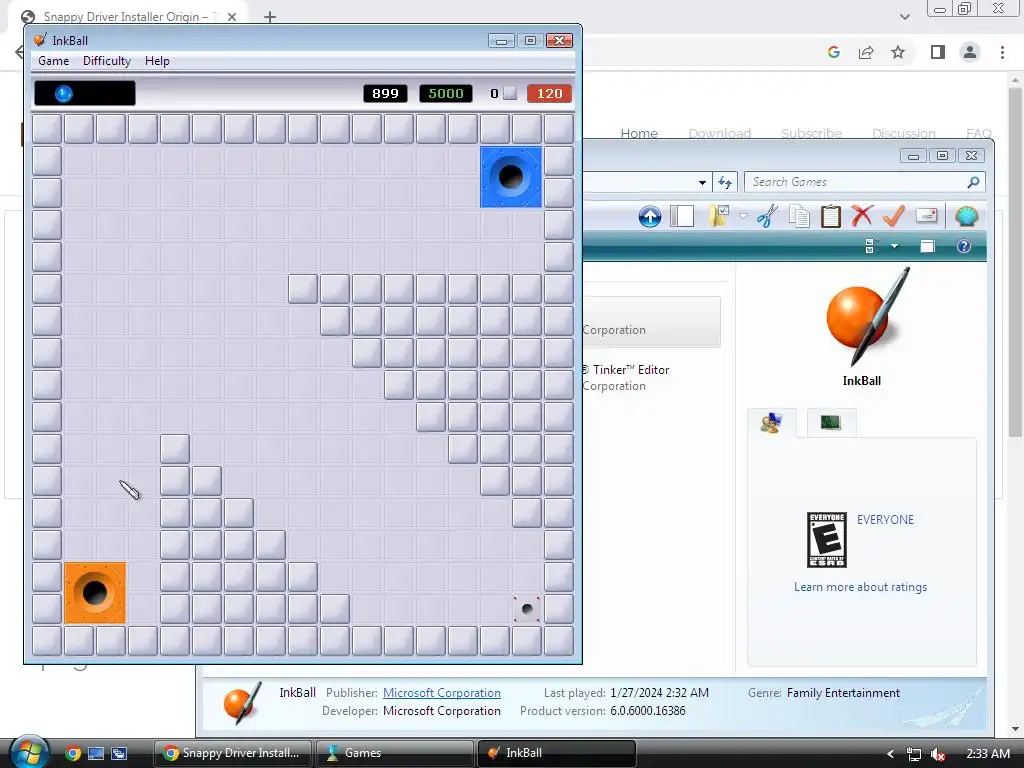Expand the arrow beside the folder options icon
Image resolution: width=1024 pixels, height=768 pixels.
(x=743, y=216)
